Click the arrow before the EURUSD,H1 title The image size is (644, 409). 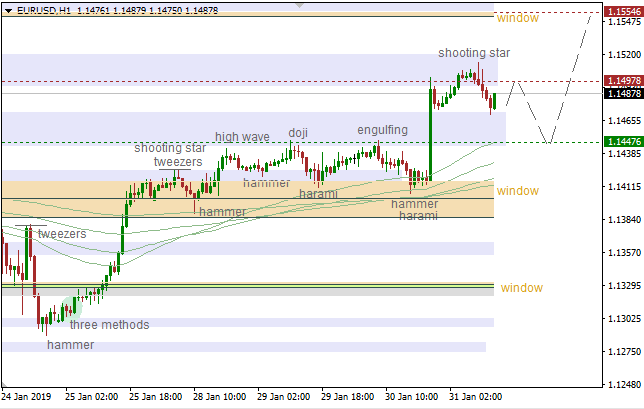pos(7,9)
